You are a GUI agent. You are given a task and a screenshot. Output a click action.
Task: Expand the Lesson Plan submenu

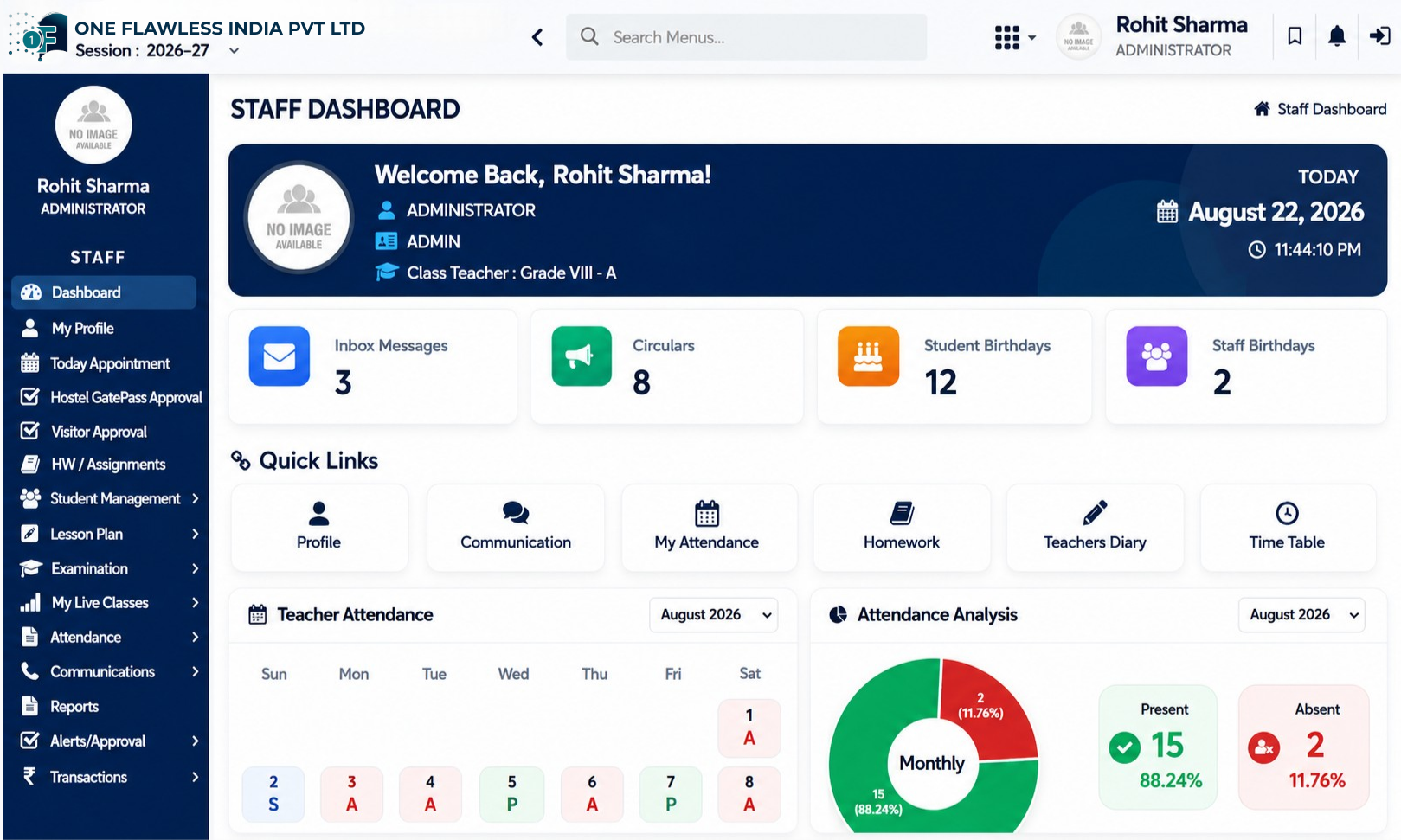point(196,534)
